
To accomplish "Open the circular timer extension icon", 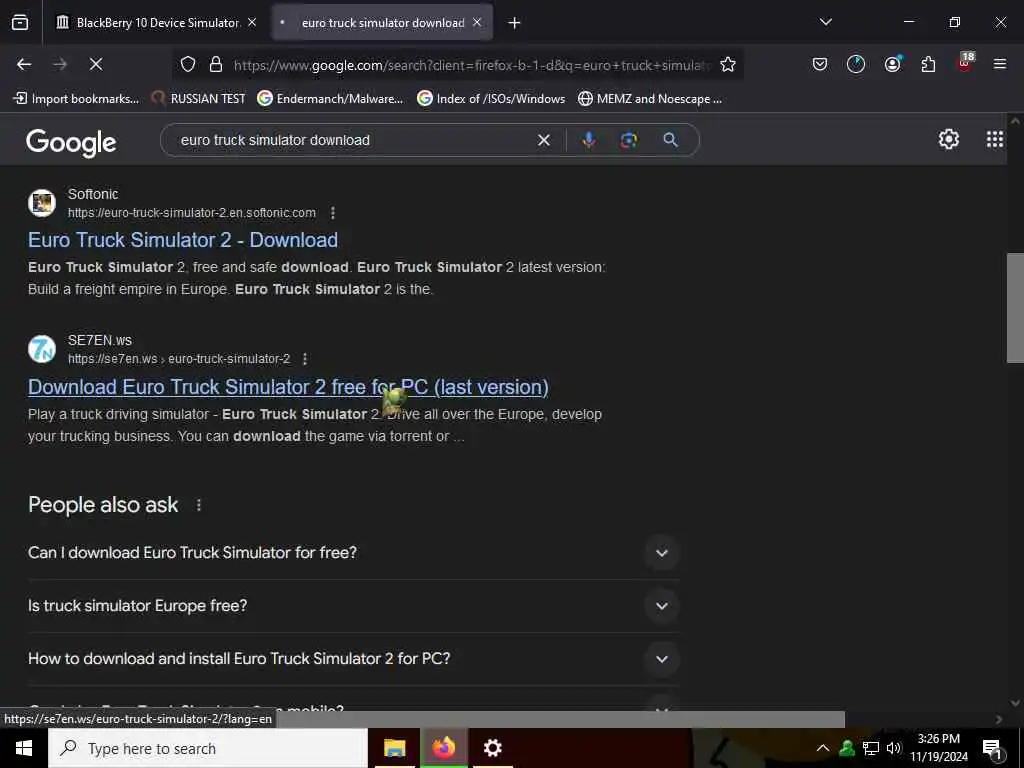I will (x=856, y=64).
